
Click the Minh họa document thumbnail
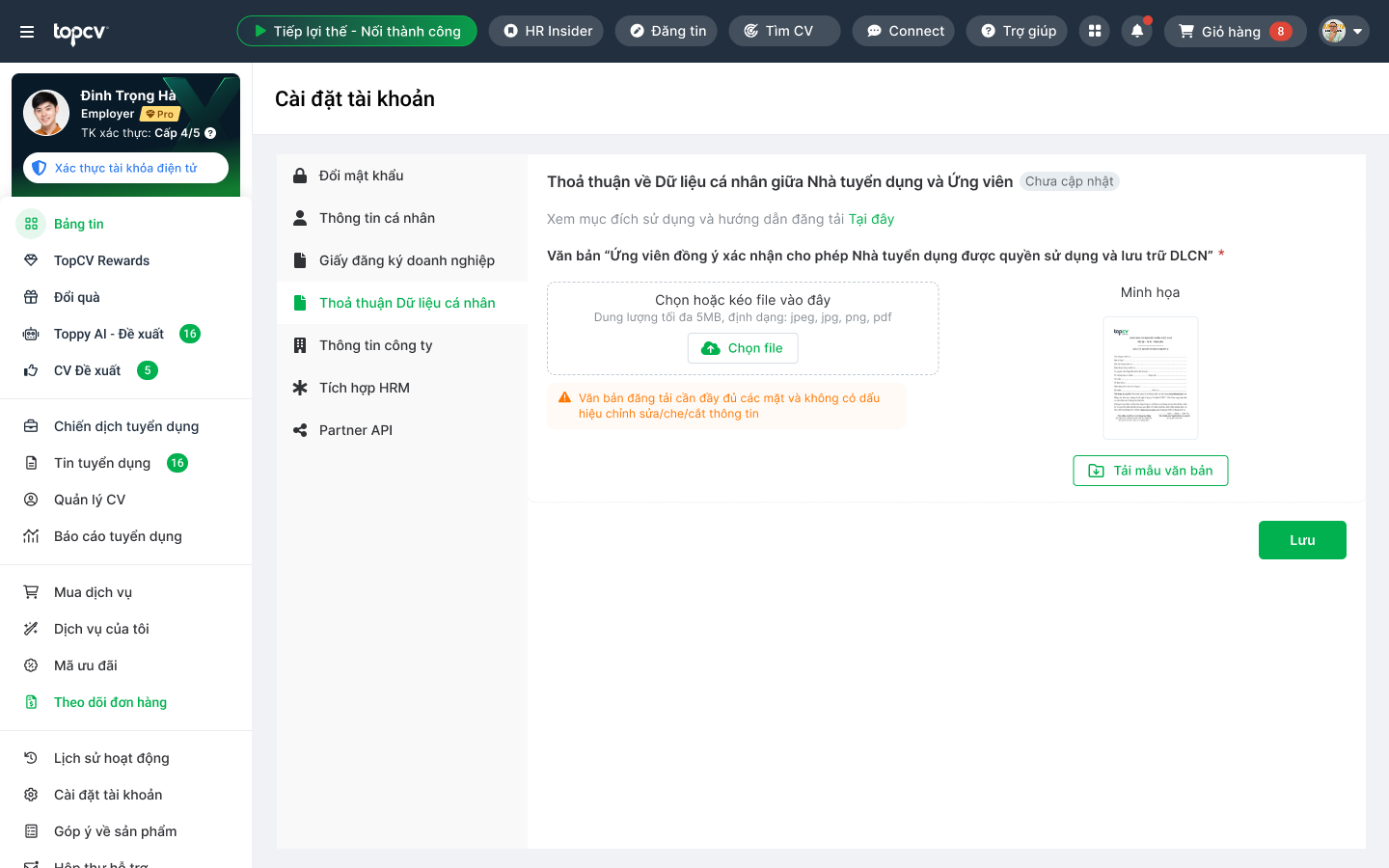tap(1151, 378)
